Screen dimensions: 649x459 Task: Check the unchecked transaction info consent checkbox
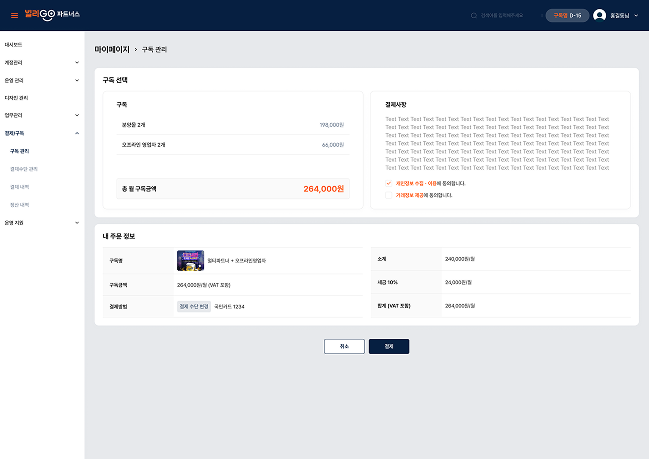pyautogui.click(x=389, y=195)
